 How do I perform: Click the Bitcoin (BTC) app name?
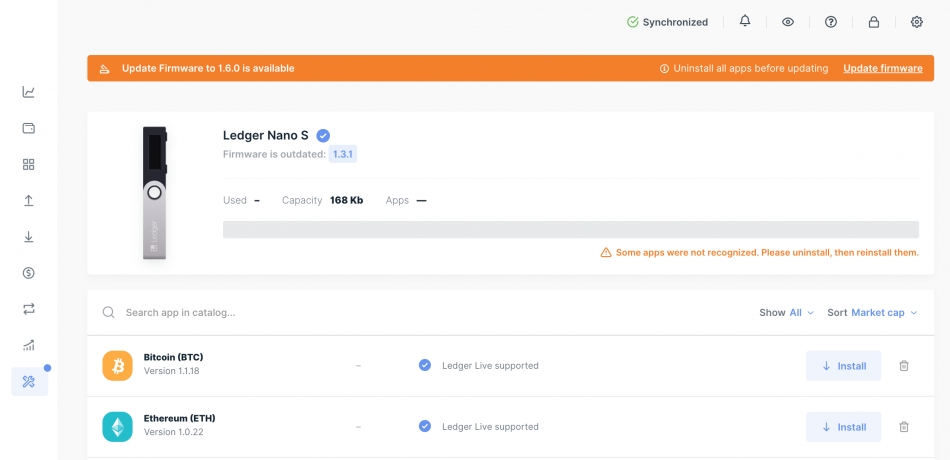173,357
